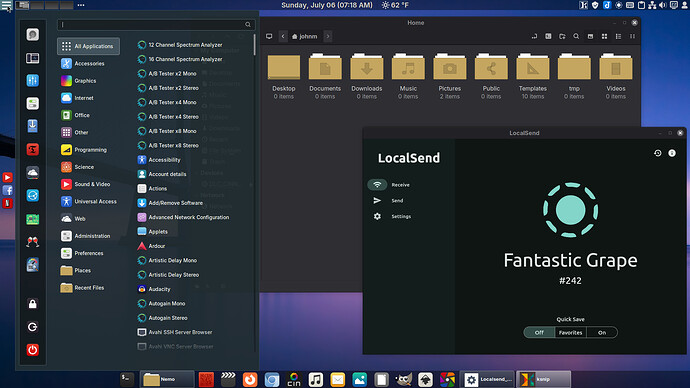Viewport: 690px width, 388px height.
Task: Open the music note app in panel
Action: pyautogui.click(x=316, y=380)
